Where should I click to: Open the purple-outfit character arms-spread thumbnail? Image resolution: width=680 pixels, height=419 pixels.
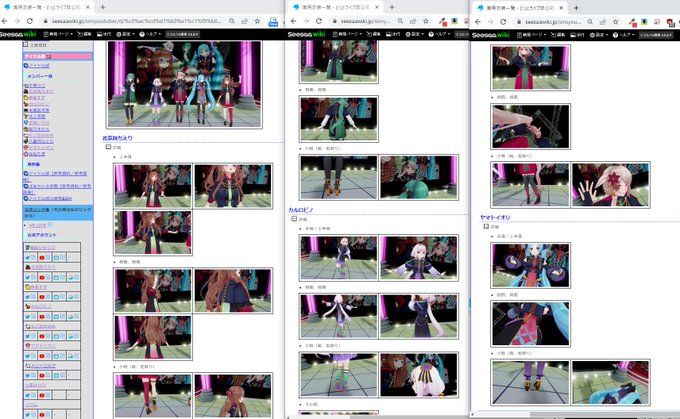click(419, 258)
